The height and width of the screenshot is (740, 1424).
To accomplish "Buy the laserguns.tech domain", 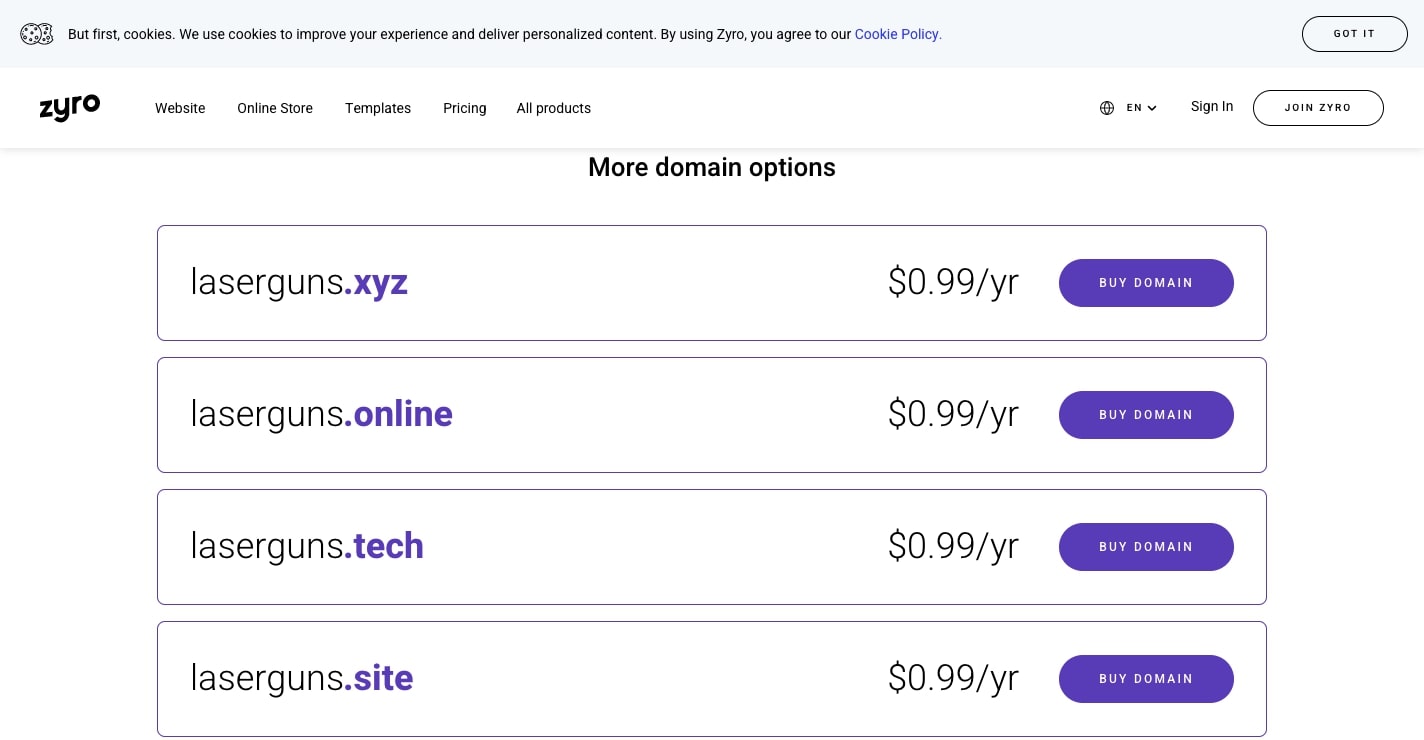I will click(x=1146, y=547).
